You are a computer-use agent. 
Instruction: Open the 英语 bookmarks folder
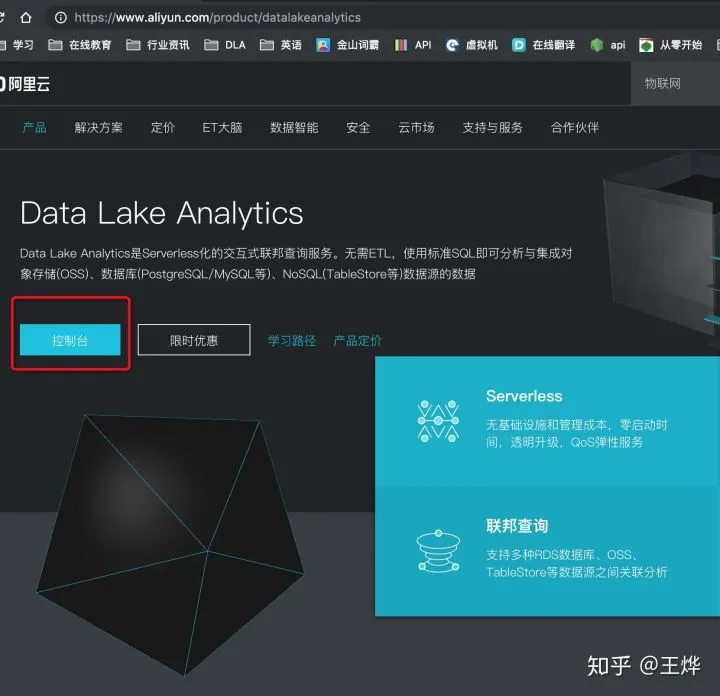click(281, 45)
